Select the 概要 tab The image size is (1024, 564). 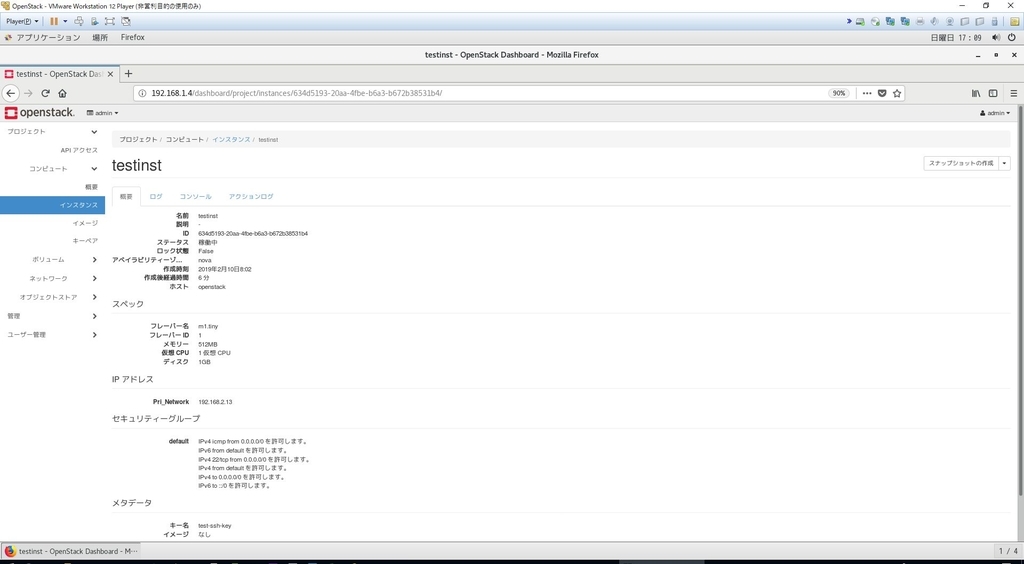pyautogui.click(x=126, y=196)
